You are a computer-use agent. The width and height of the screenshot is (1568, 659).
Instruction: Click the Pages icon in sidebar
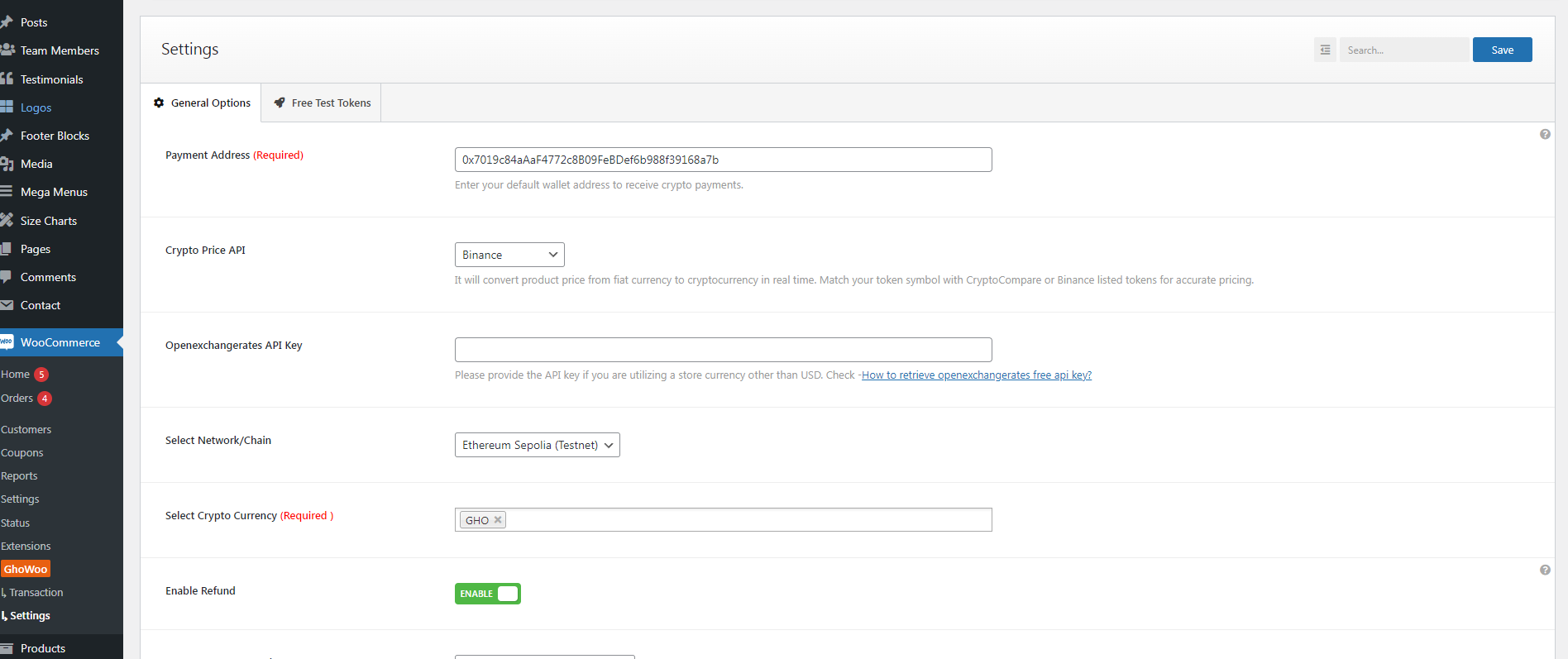coord(7,248)
